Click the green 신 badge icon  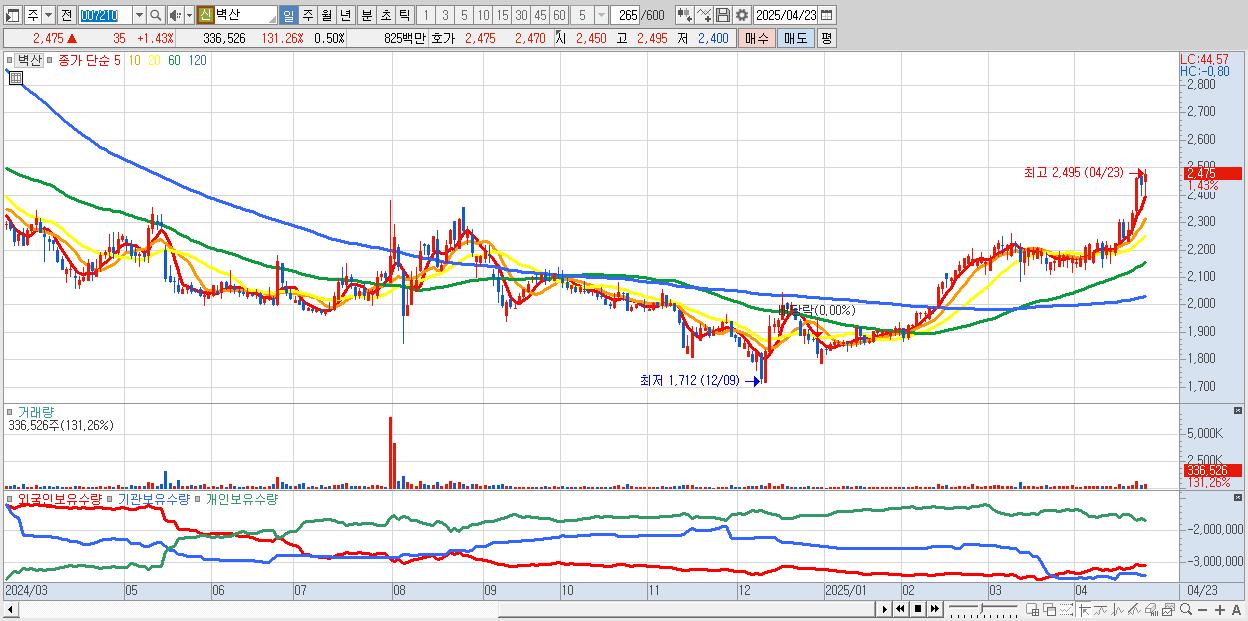(x=205, y=15)
